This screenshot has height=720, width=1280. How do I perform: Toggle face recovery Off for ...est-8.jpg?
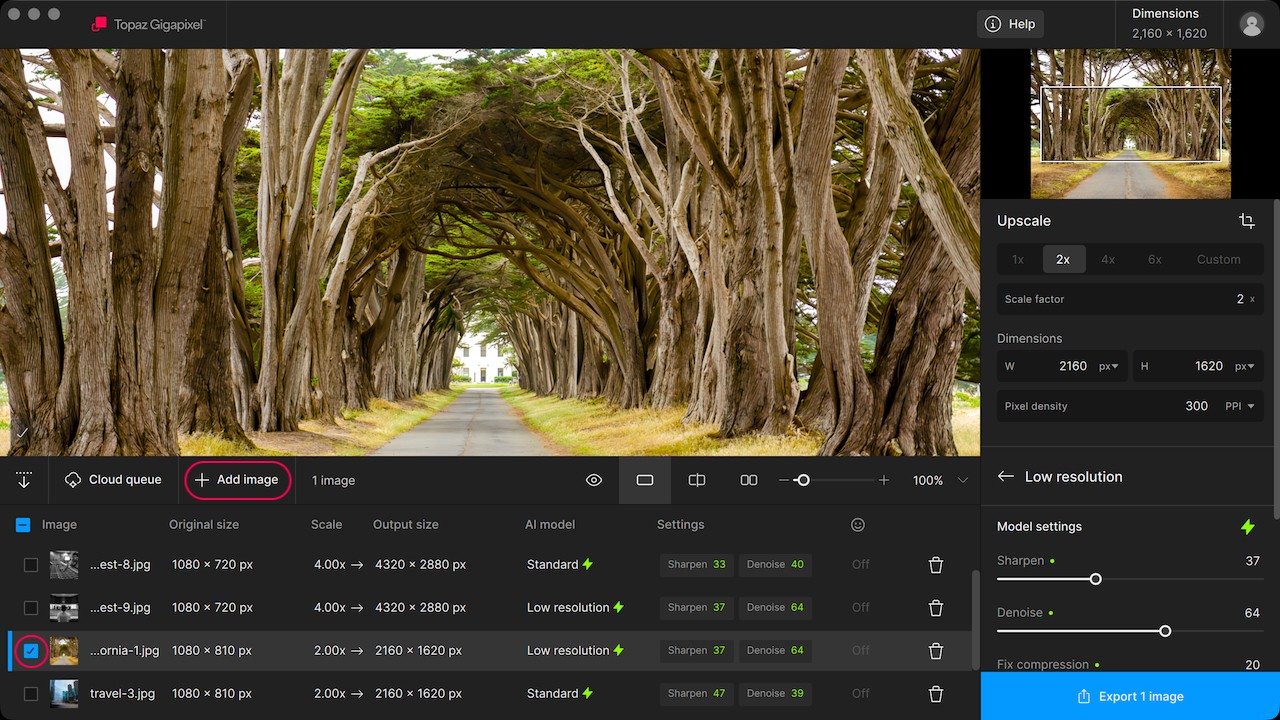coord(861,565)
